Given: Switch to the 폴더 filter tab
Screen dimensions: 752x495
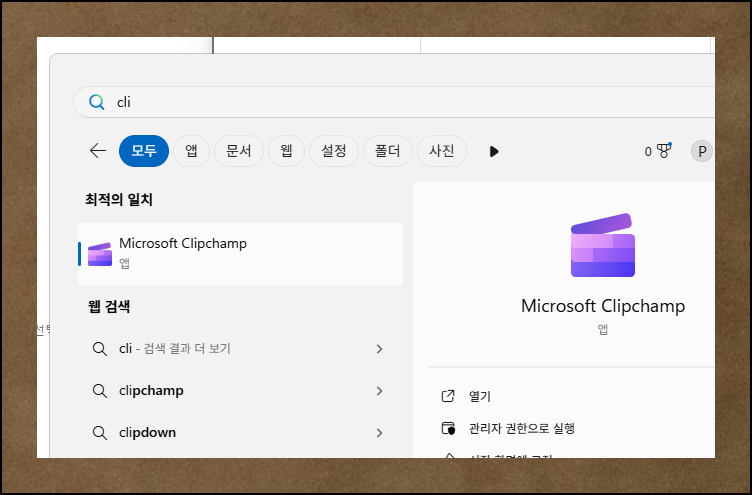Looking at the screenshot, I should point(388,151).
